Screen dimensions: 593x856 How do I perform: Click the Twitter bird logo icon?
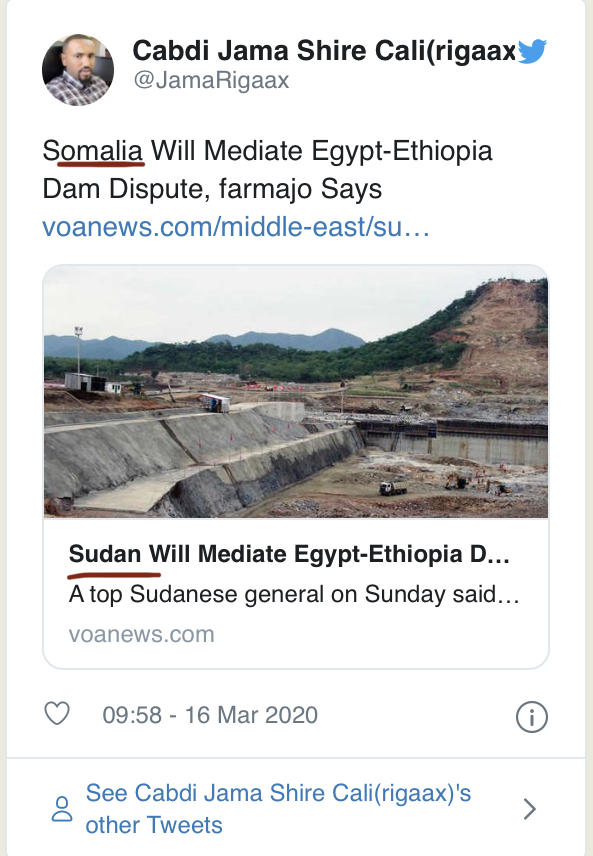point(531,51)
